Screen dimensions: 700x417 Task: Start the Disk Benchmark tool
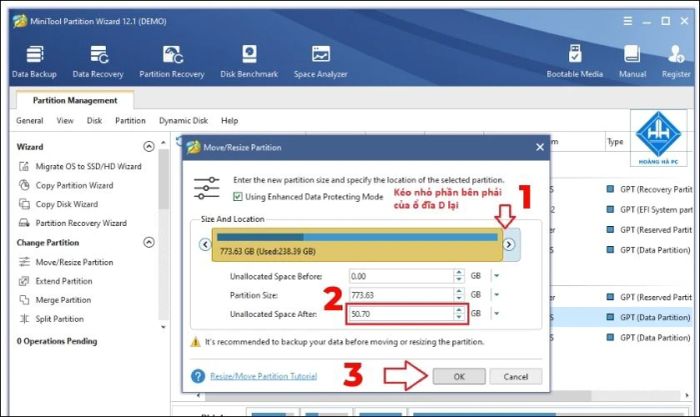(x=249, y=62)
